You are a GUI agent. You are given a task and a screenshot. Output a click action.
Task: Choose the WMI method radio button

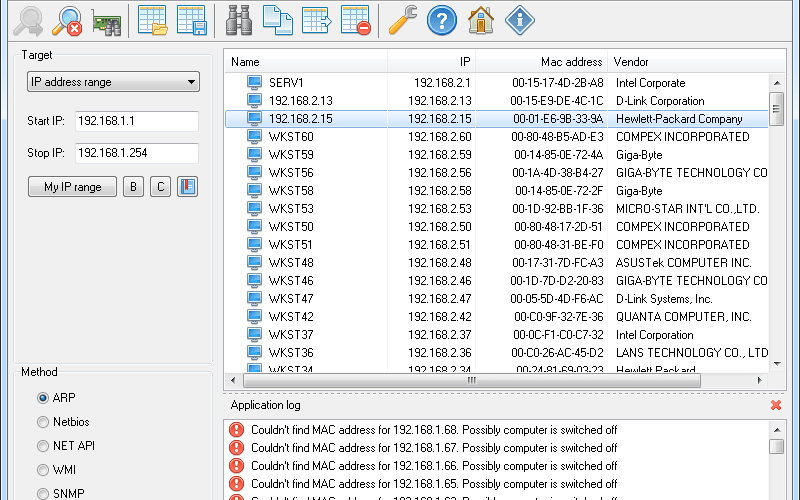tap(43, 469)
